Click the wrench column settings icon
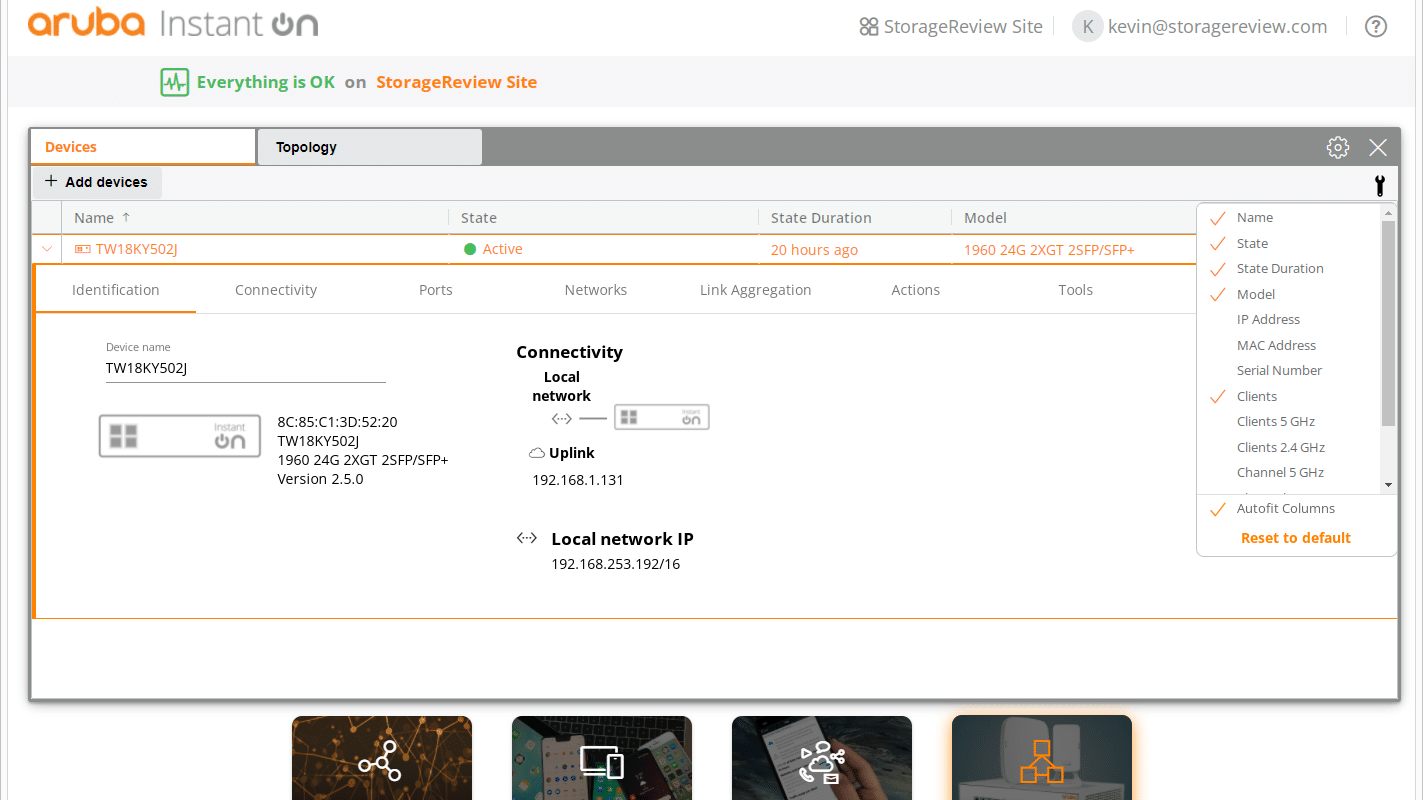Image resolution: width=1423 pixels, height=800 pixels. [1380, 184]
